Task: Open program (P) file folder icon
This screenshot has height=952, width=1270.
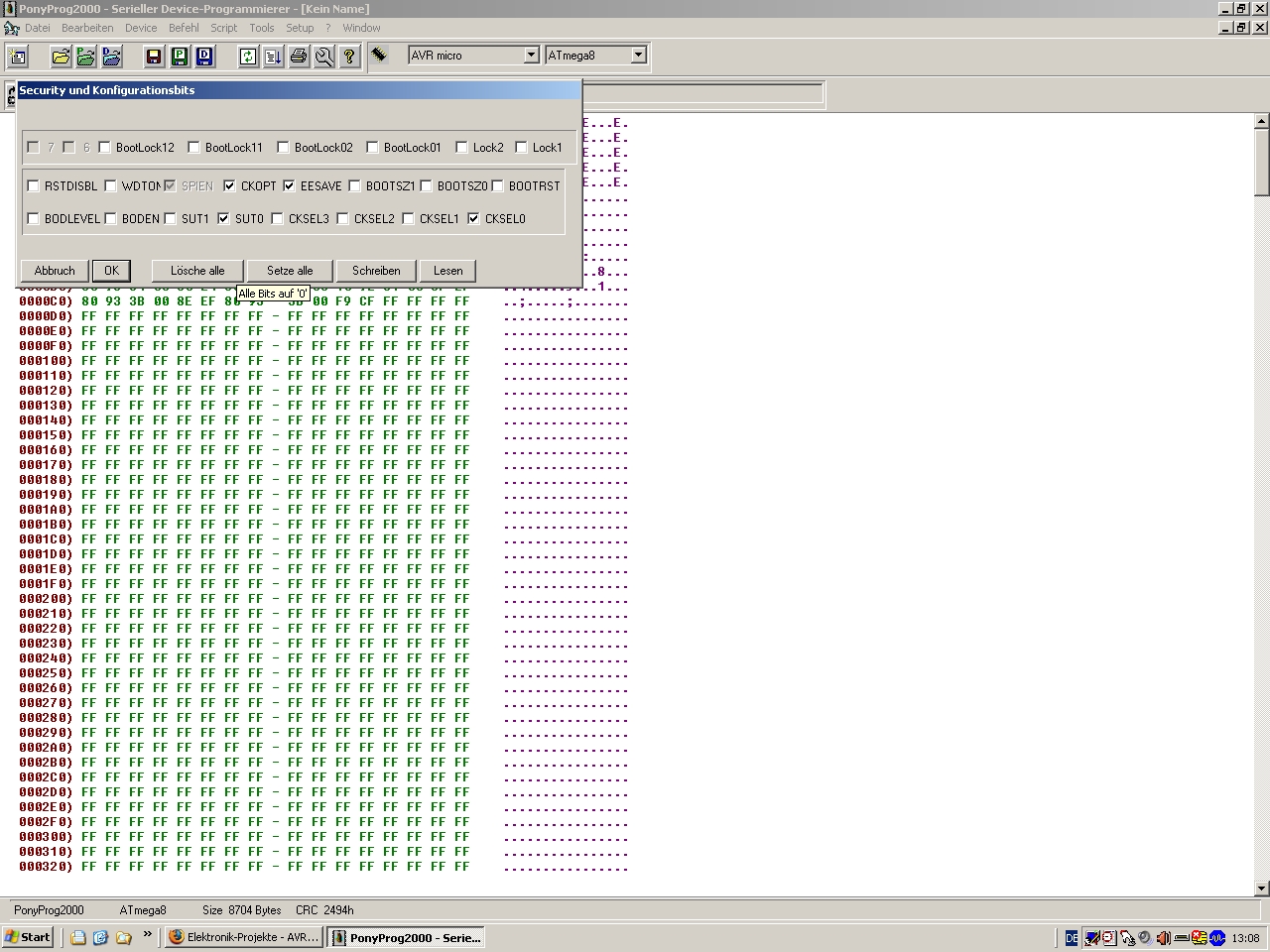Action: pos(86,57)
